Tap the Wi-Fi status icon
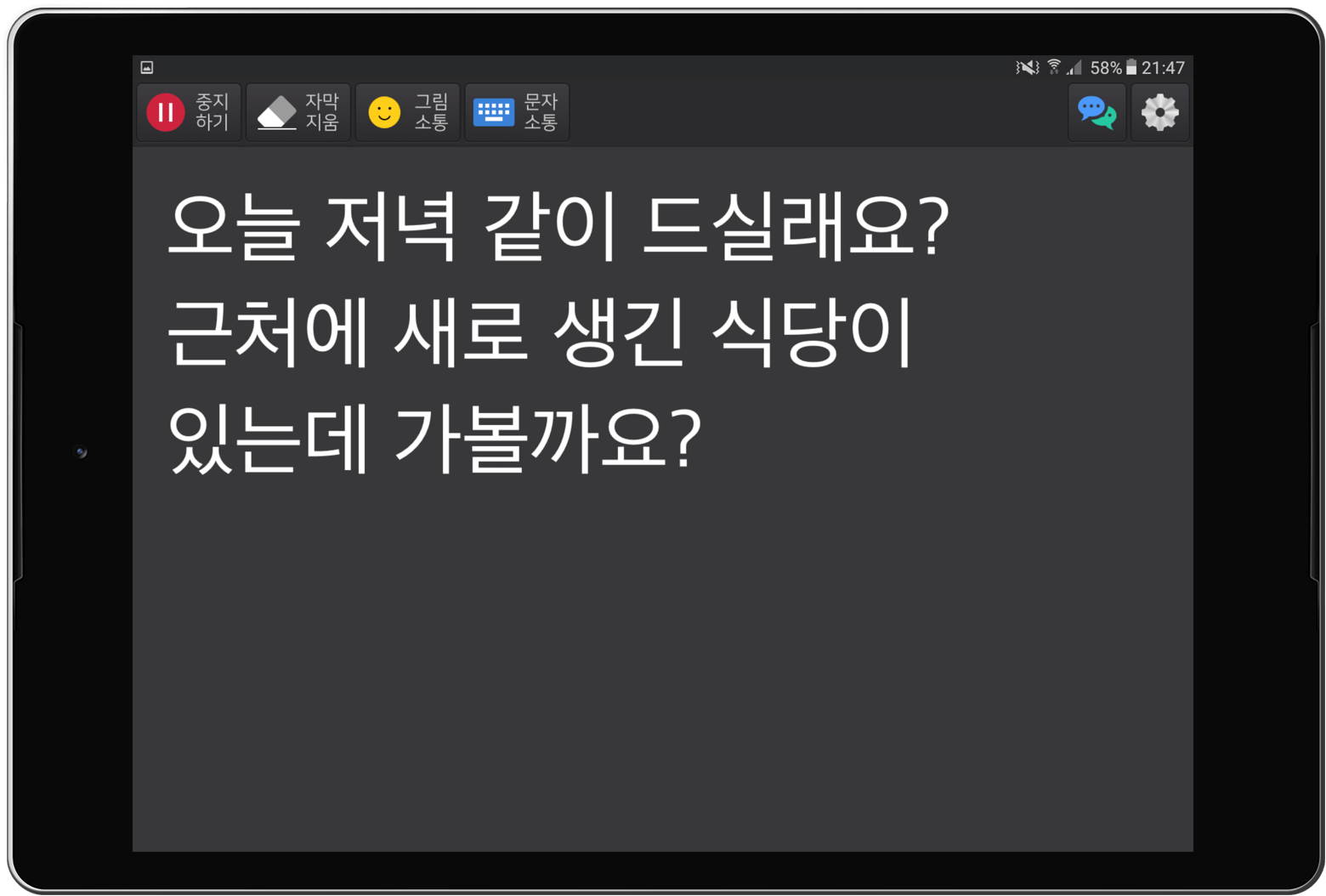This screenshot has height=896, width=1326. [1054, 66]
